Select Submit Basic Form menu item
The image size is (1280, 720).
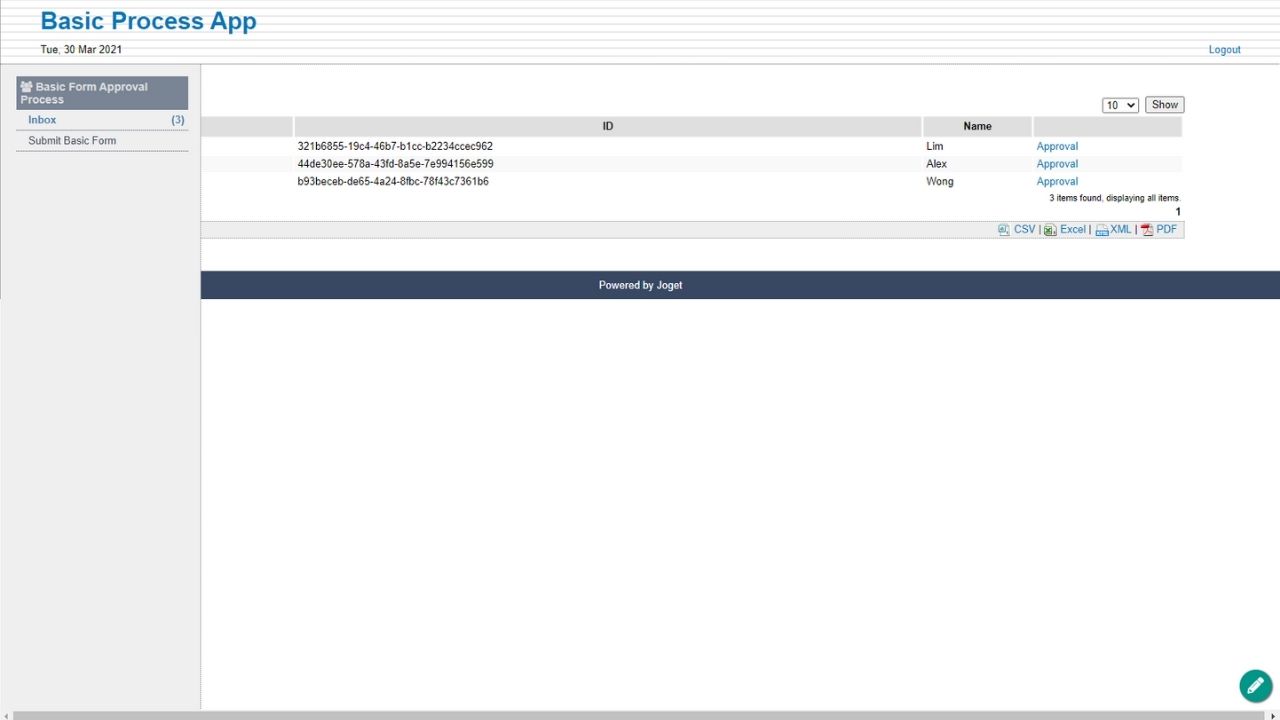tap(72, 141)
